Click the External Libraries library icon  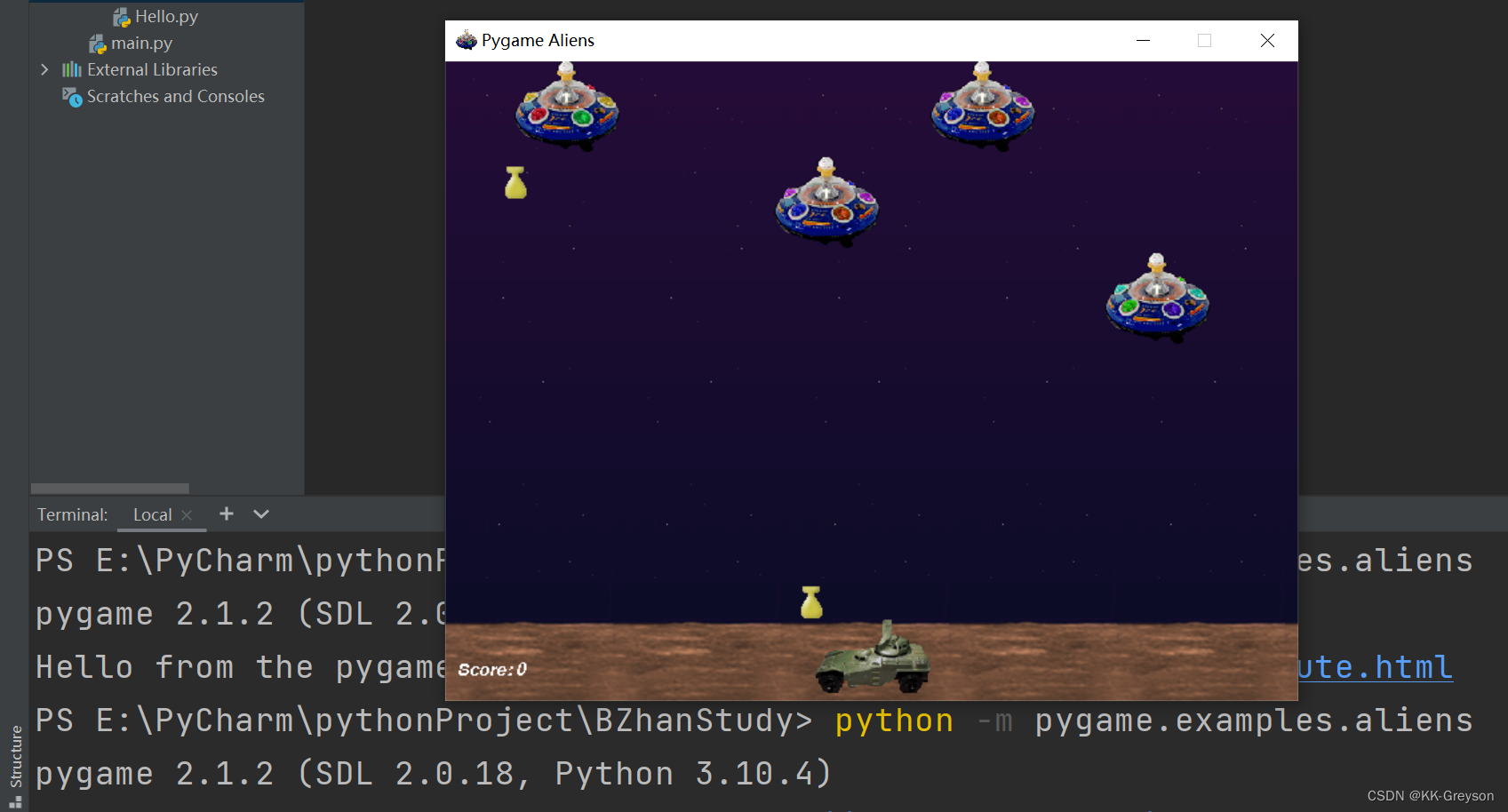point(71,68)
